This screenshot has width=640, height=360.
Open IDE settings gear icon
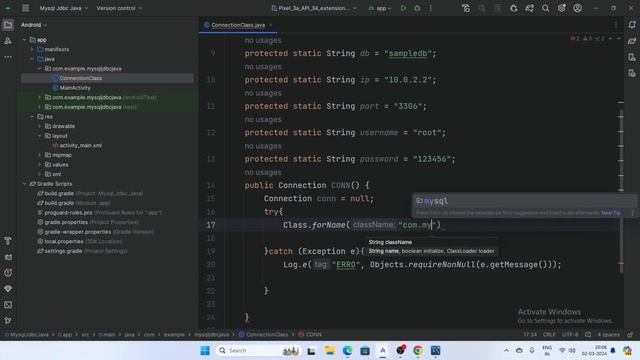(561, 8)
